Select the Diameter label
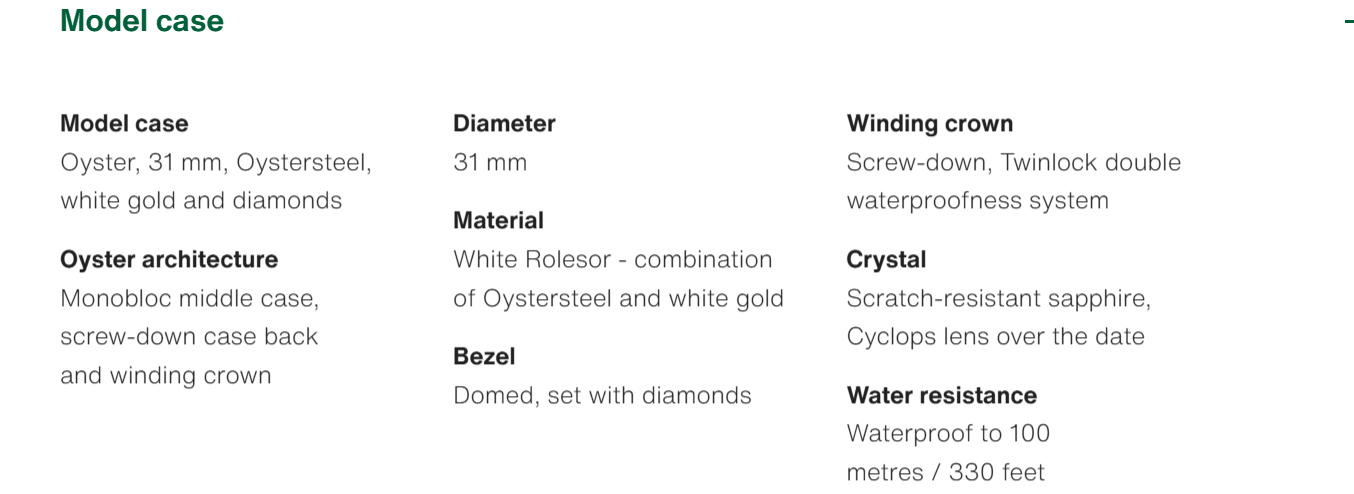Screen dimensions: 1354x494 tap(504, 124)
